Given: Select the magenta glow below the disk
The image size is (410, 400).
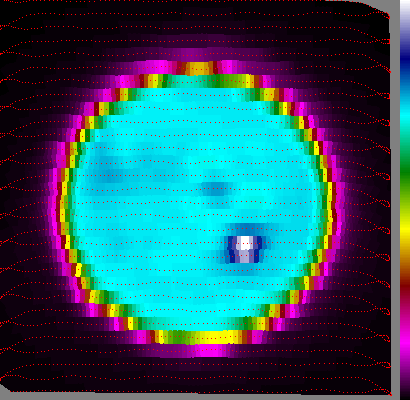Looking at the screenshot, I should tap(208, 351).
